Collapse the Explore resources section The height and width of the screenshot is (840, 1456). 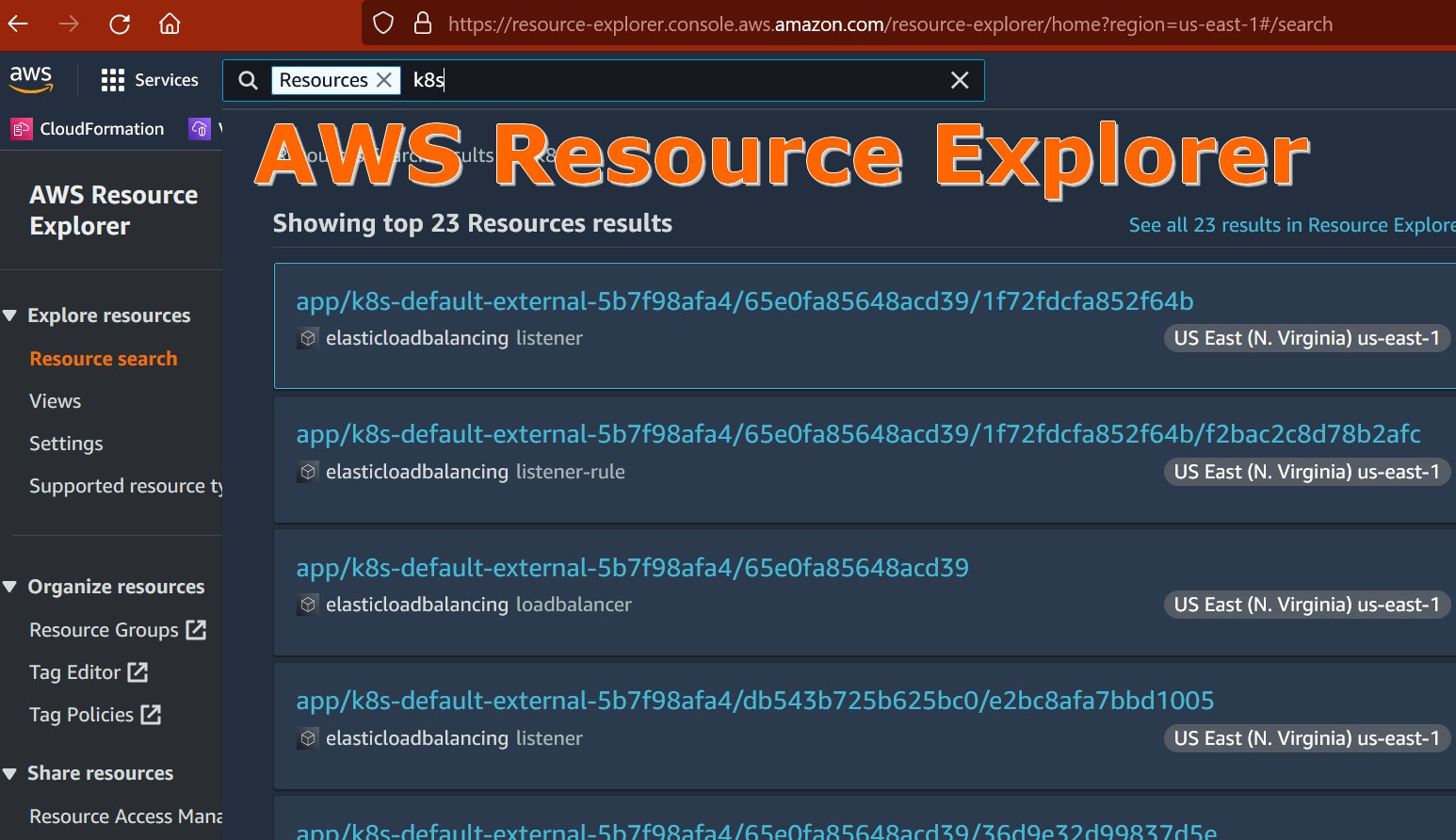pos(10,315)
